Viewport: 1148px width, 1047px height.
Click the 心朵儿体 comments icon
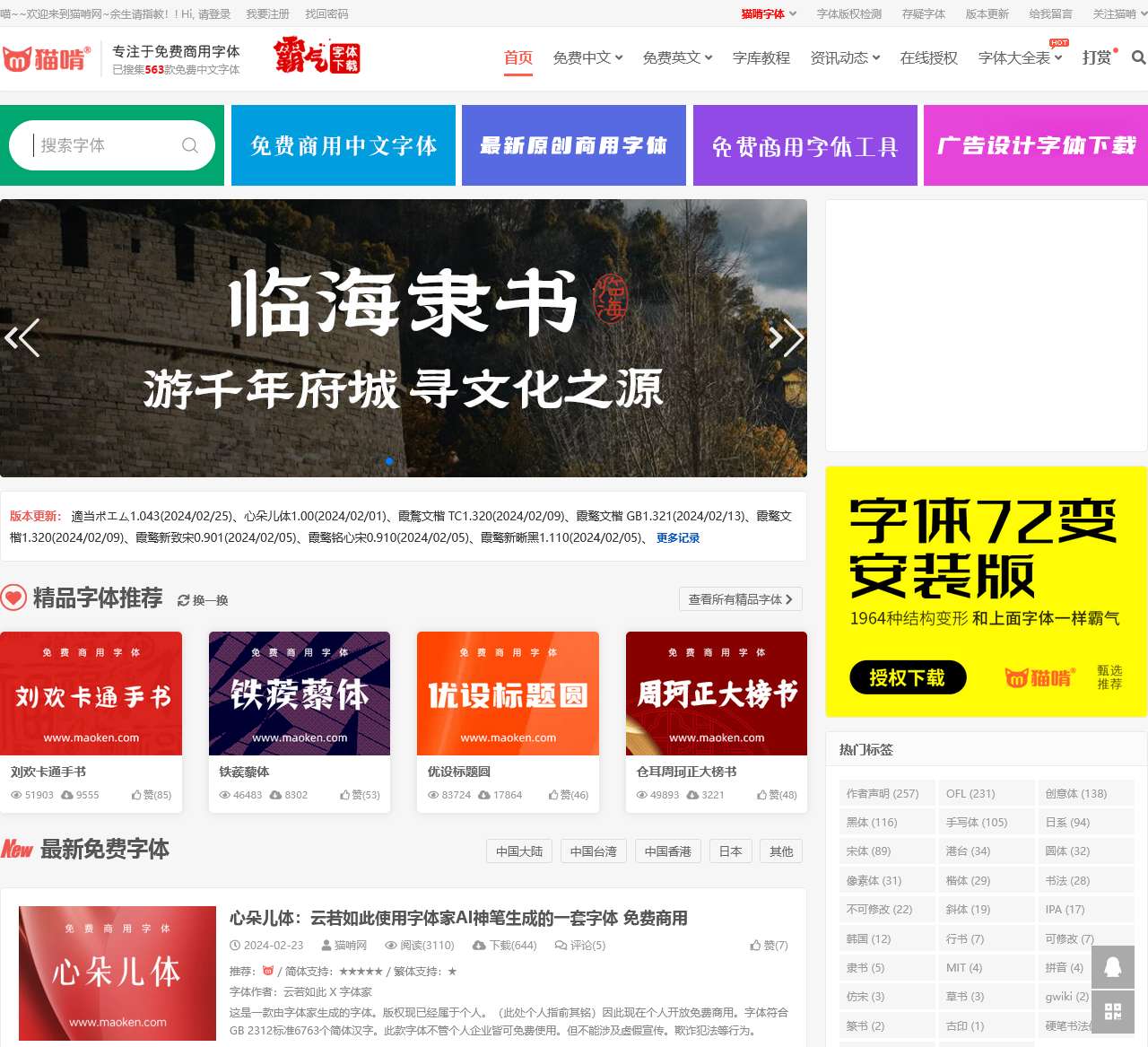[x=561, y=946]
